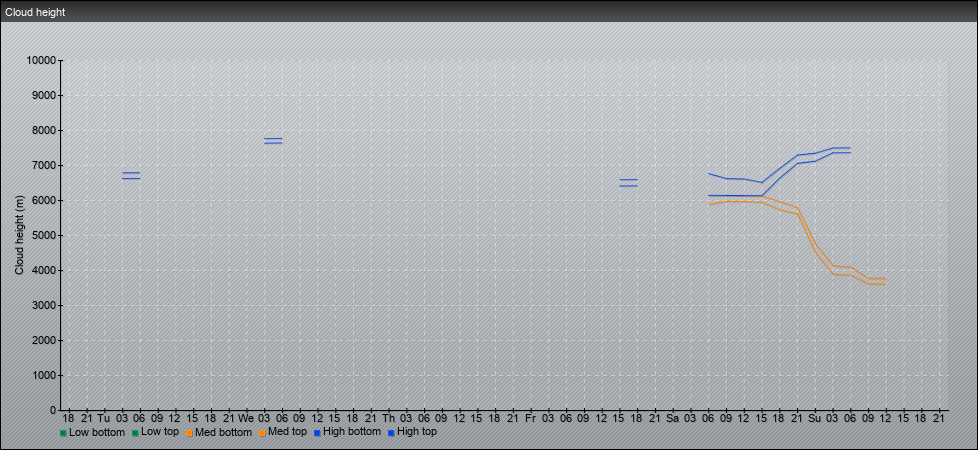Toggle the 'High bottom' legend label
Image resolution: width=978 pixels, height=450 pixels.
[x=352, y=432]
